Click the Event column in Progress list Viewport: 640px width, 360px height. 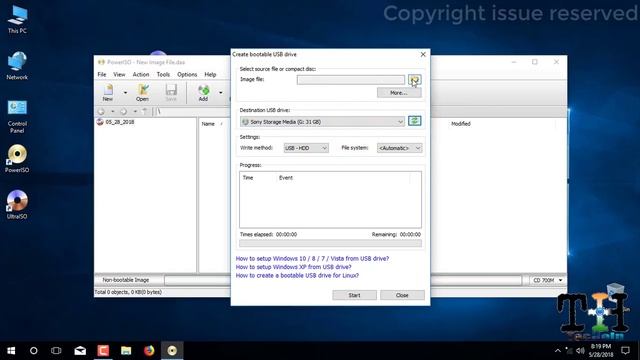click(286, 178)
